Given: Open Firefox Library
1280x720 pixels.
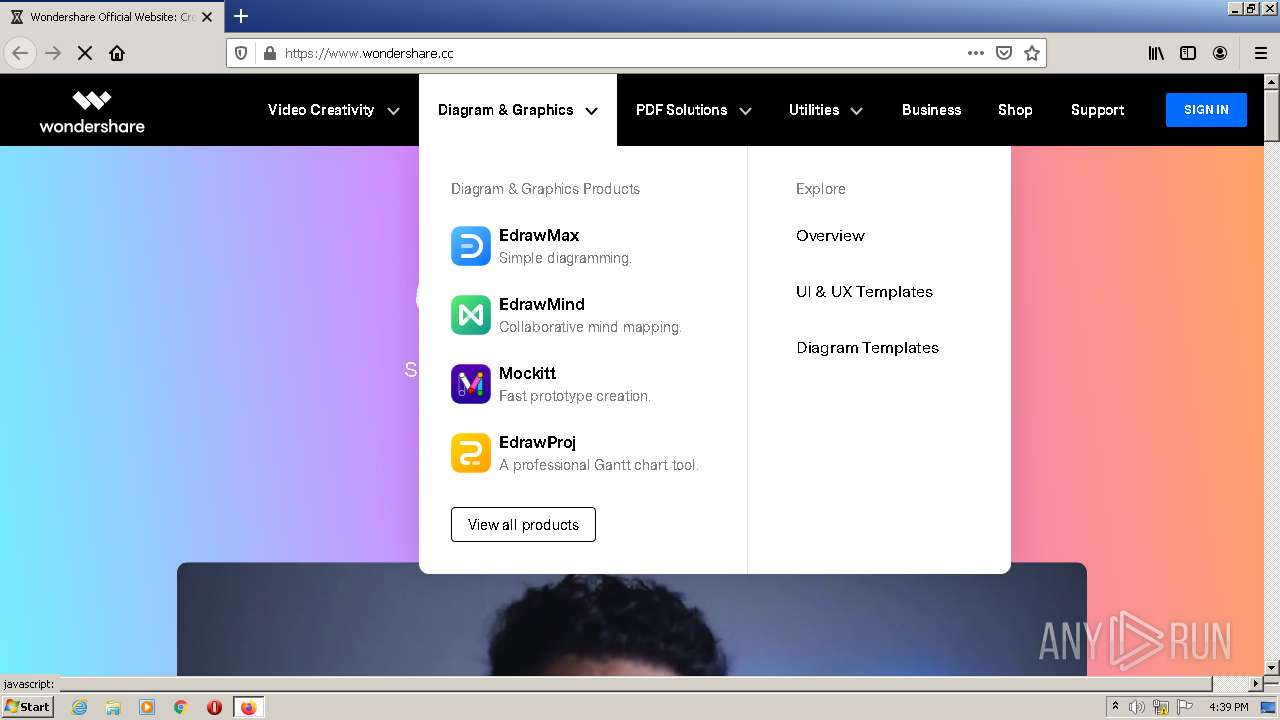Looking at the screenshot, I should click(1156, 53).
